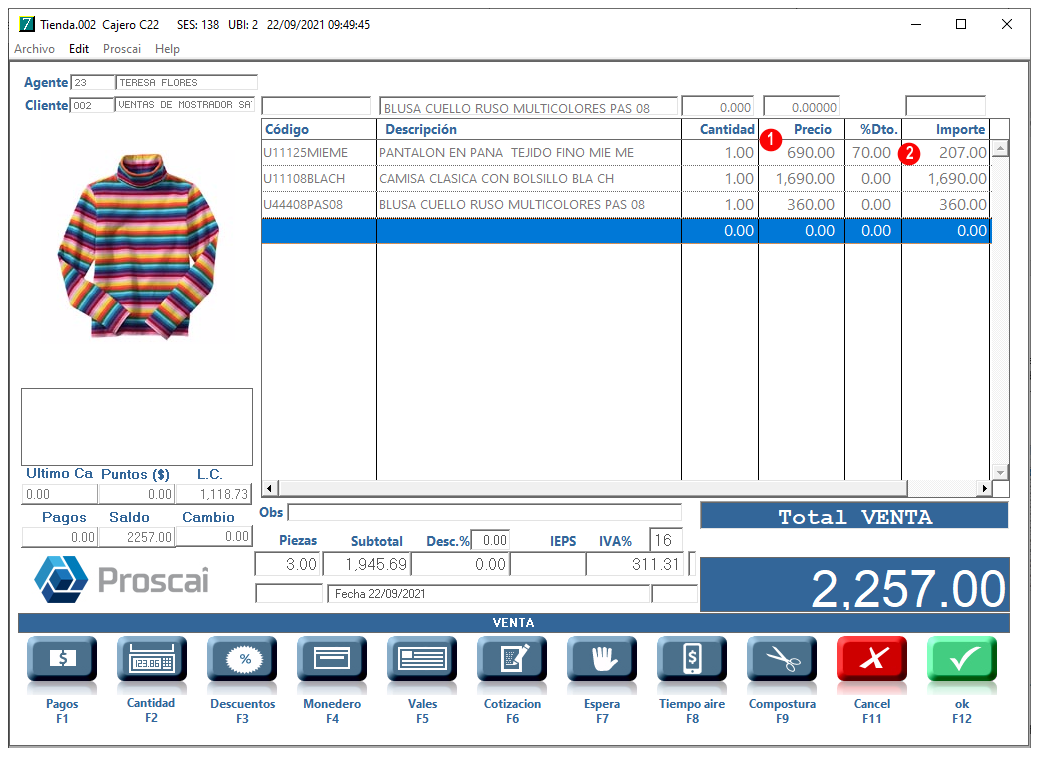Image resolution: width=1038 pixels, height=757 pixels.
Task: Click the application icon in title bar
Action: (26, 24)
